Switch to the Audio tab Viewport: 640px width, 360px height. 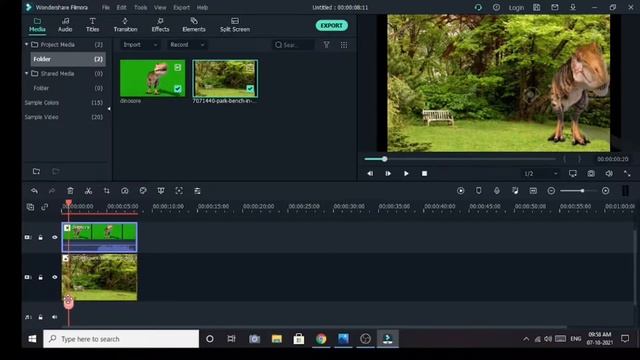pyautogui.click(x=65, y=24)
